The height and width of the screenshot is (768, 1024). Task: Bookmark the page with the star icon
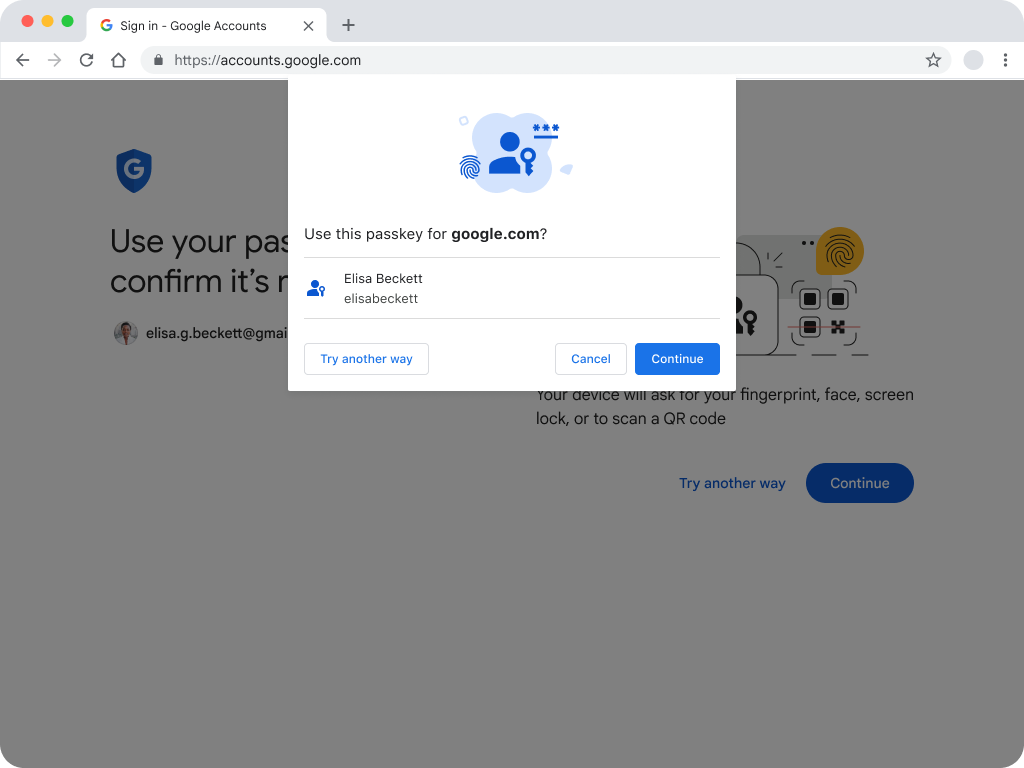click(x=933, y=60)
